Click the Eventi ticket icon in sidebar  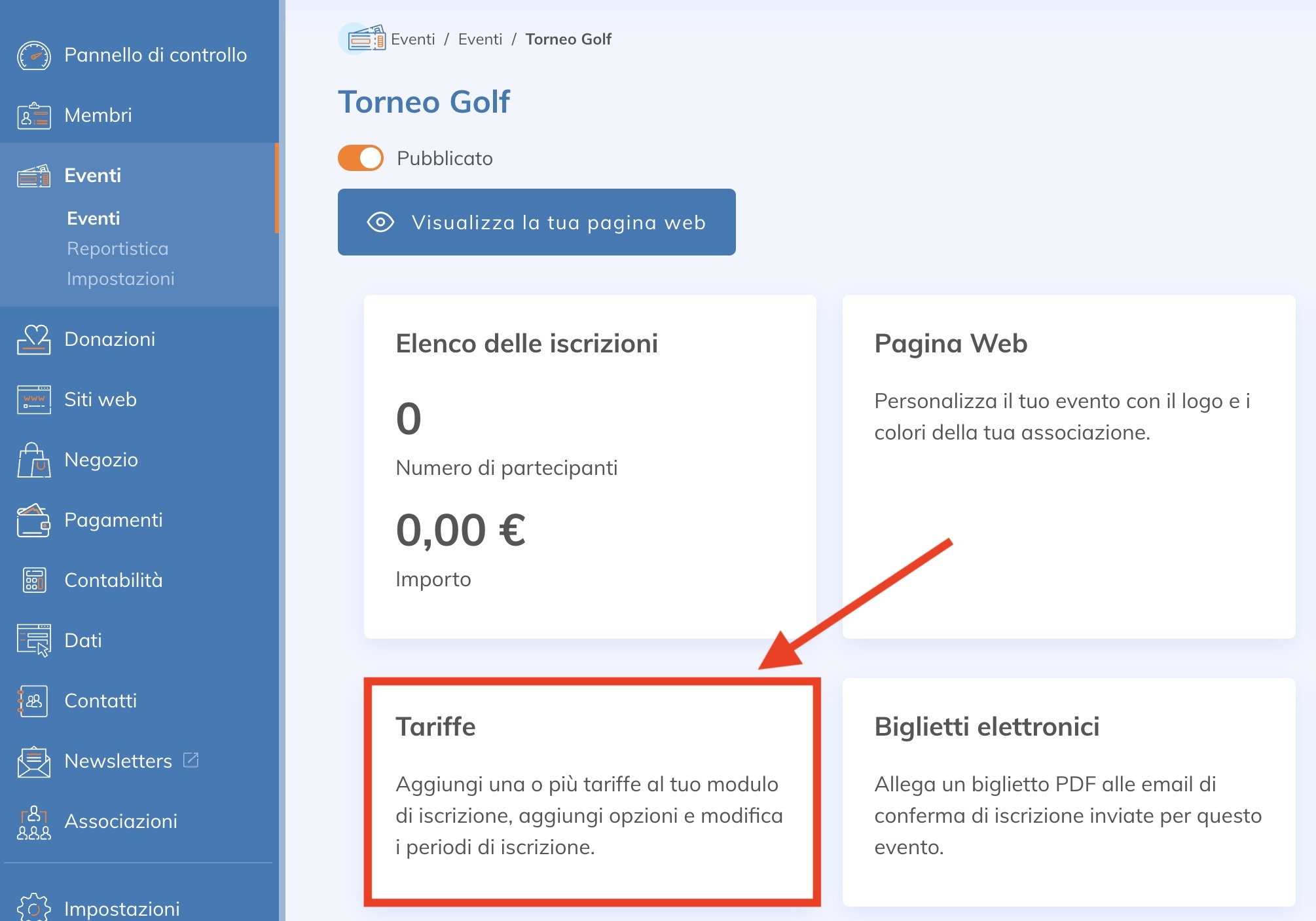click(x=34, y=176)
